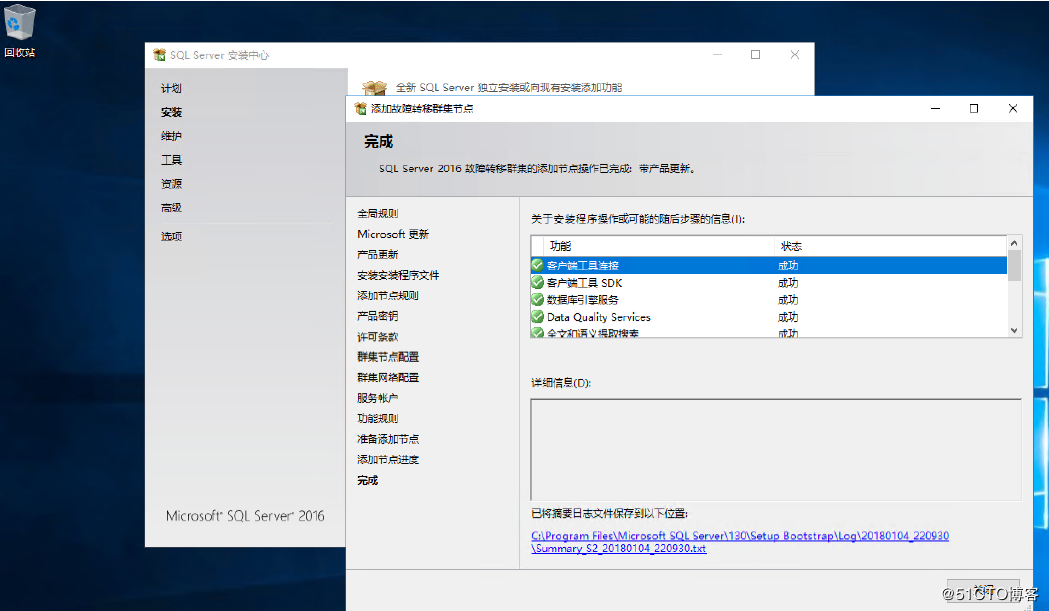
Task: Click inside the 详细信息 text area
Action: coord(775,450)
